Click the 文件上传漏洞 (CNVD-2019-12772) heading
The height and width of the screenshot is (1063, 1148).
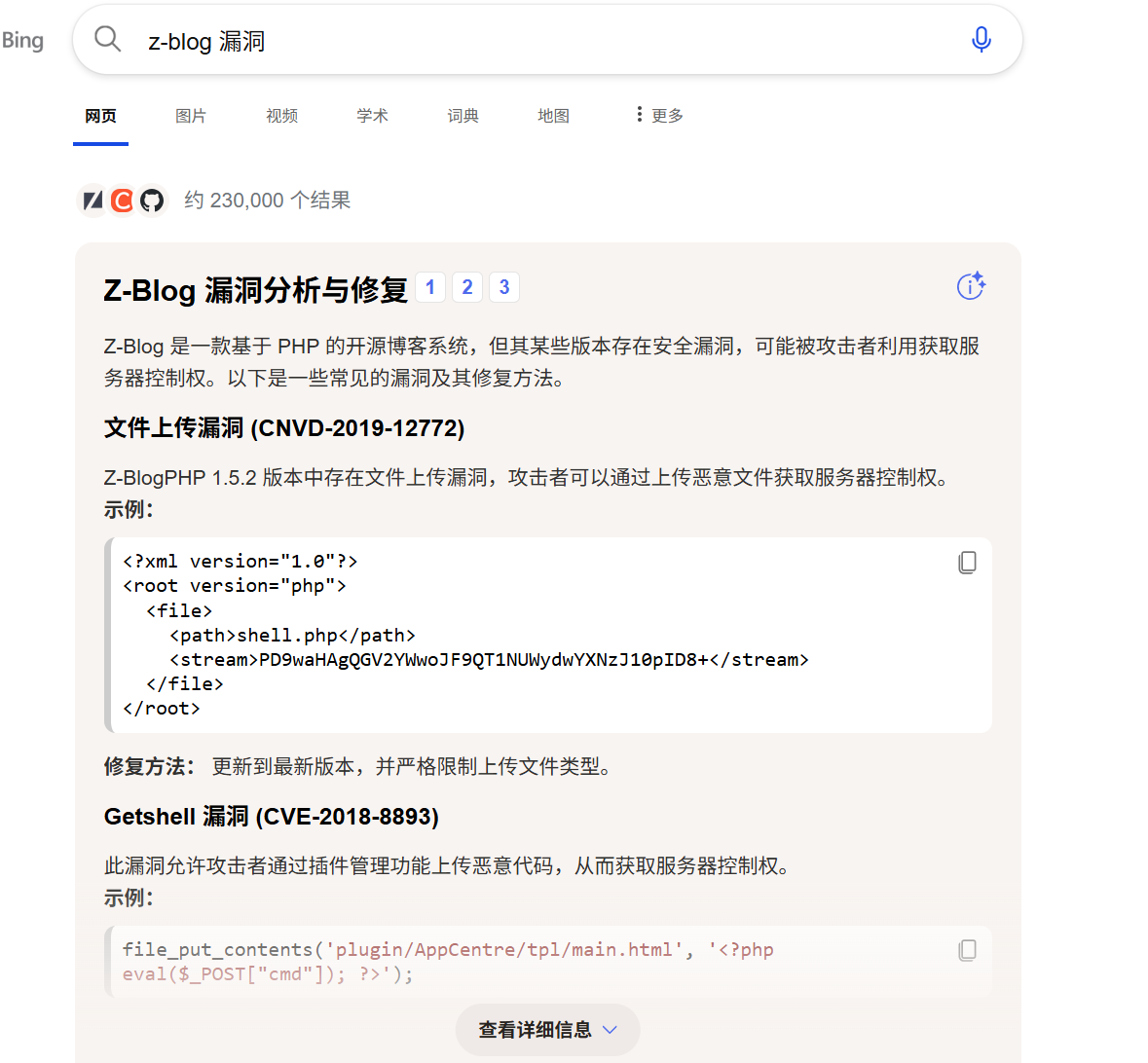[x=284, y=428]
